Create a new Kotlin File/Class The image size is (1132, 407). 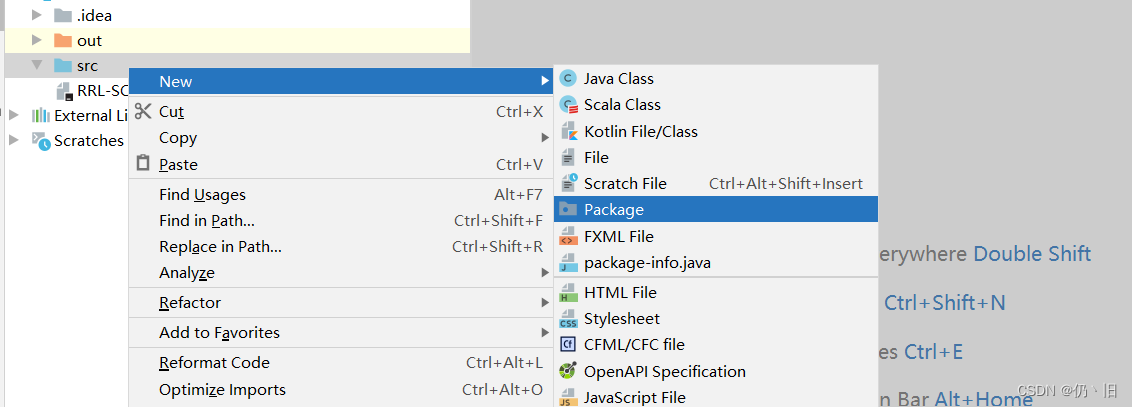click(716, 131)
